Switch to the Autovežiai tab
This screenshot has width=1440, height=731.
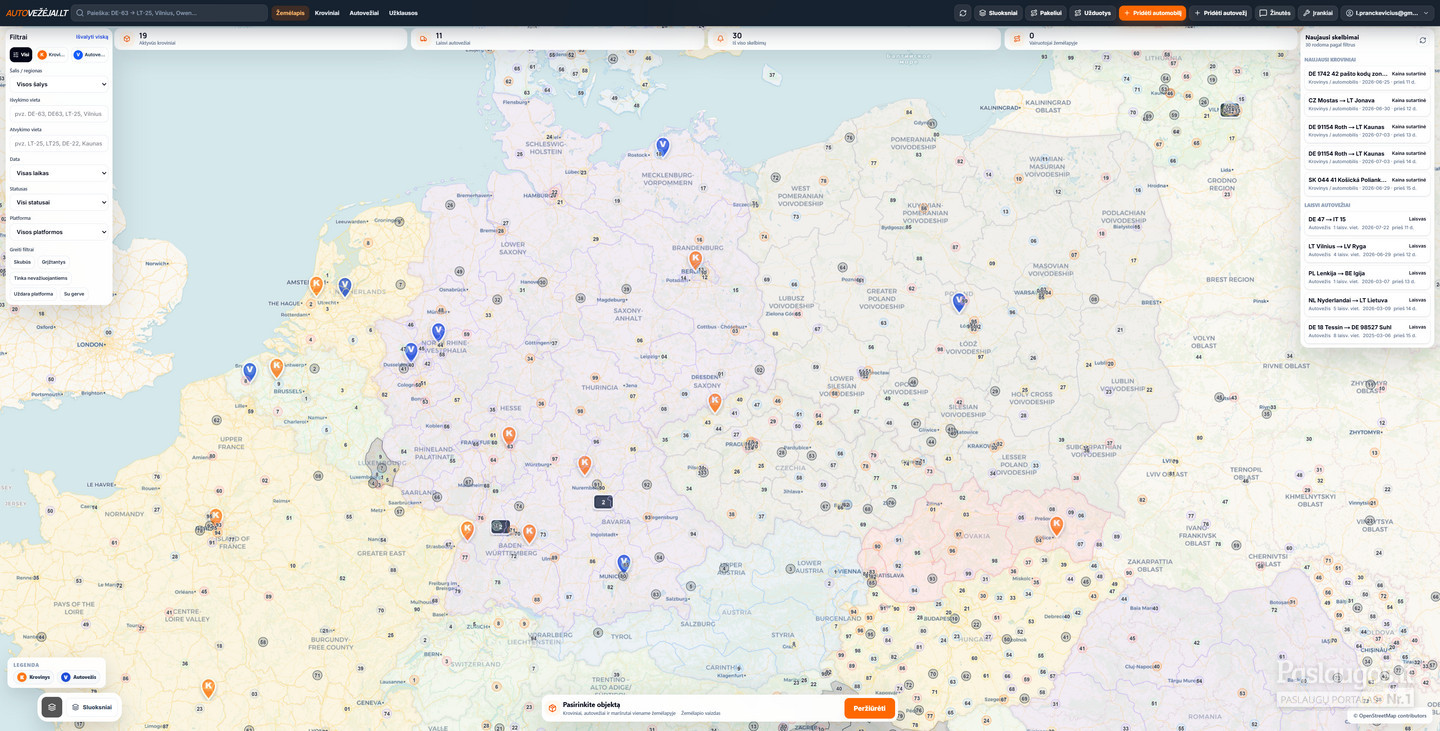364,13
